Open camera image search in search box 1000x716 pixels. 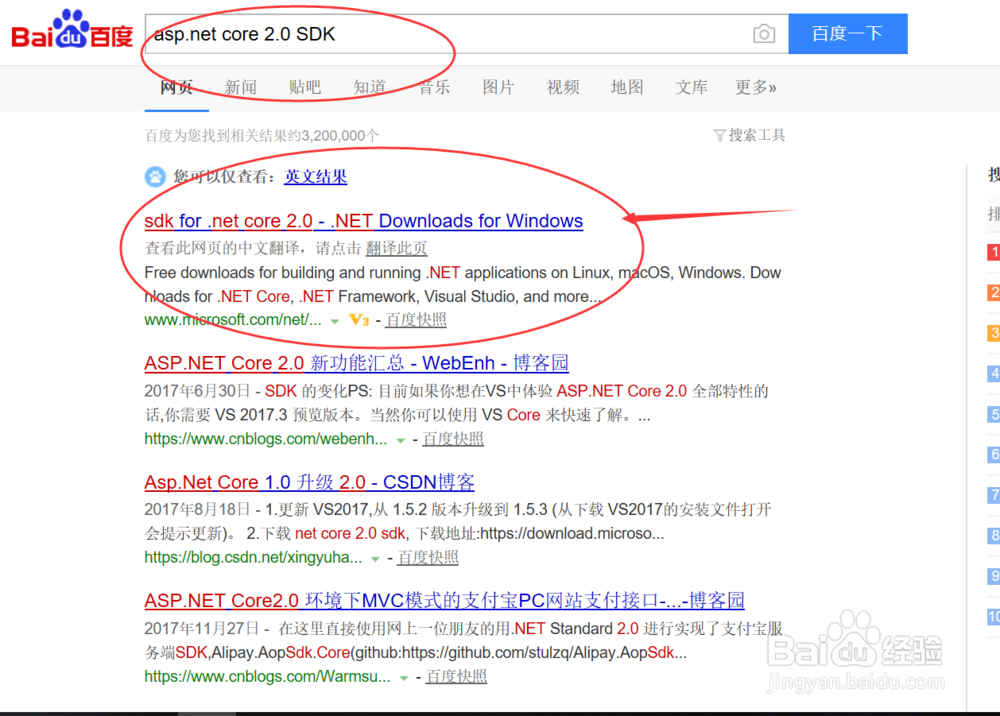click(x=763, y=34)
